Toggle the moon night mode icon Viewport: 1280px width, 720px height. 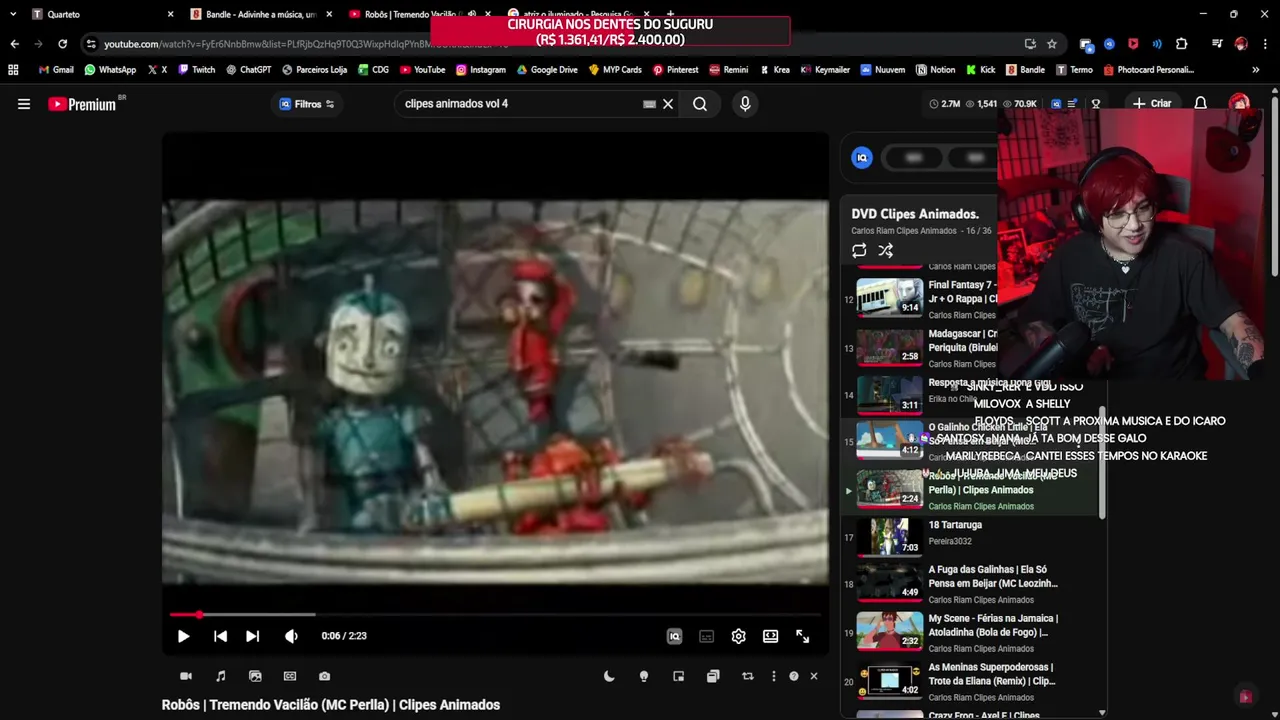pyautogui.click(x=609, y=676)
